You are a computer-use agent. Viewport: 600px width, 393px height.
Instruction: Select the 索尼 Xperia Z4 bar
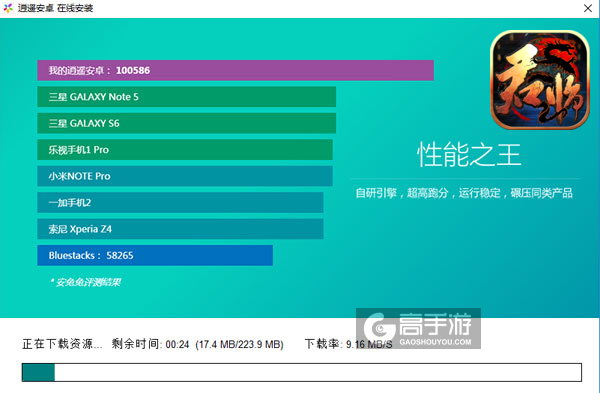point(180,229)
